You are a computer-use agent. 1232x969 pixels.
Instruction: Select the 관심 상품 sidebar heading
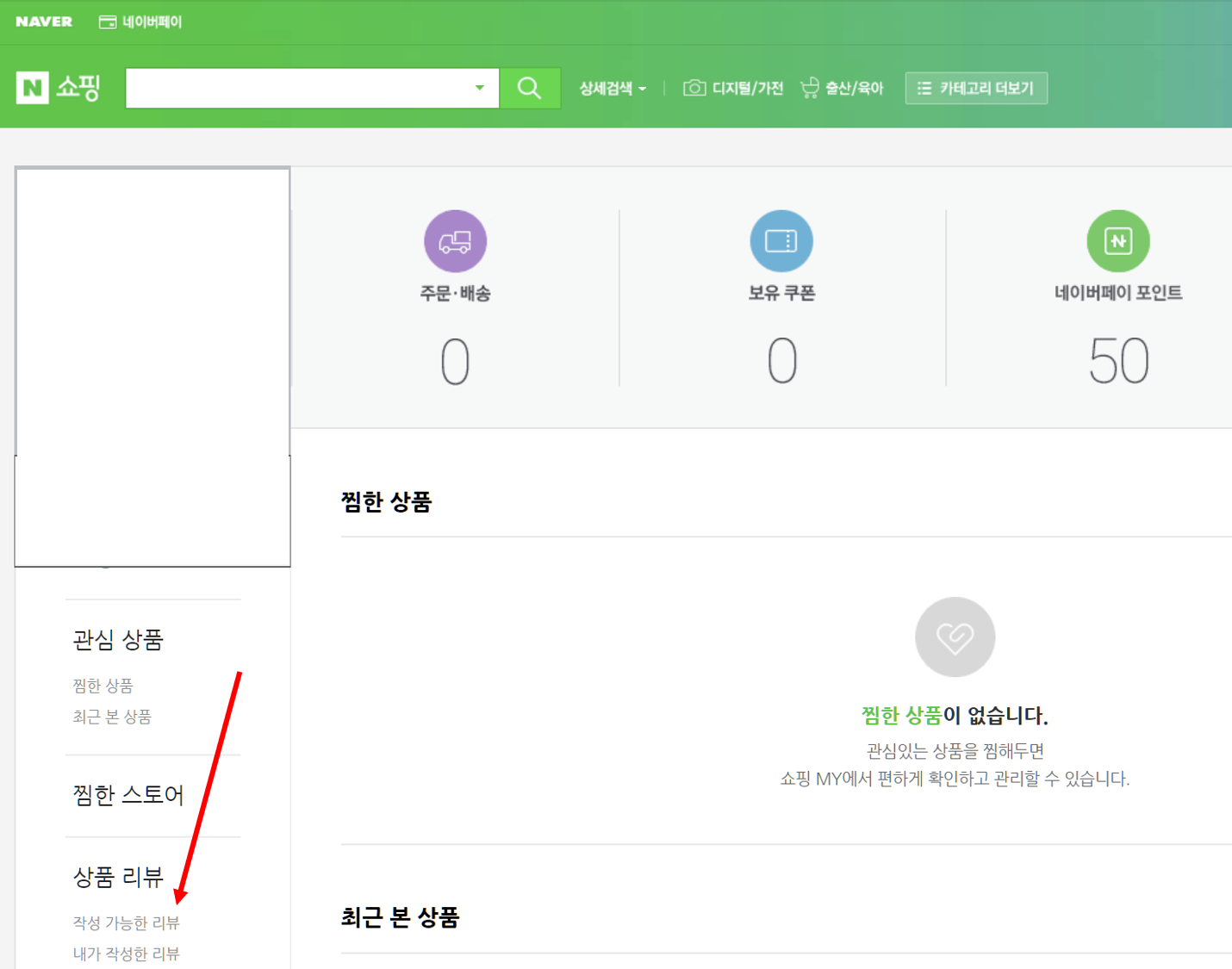(x=118, y=640)
